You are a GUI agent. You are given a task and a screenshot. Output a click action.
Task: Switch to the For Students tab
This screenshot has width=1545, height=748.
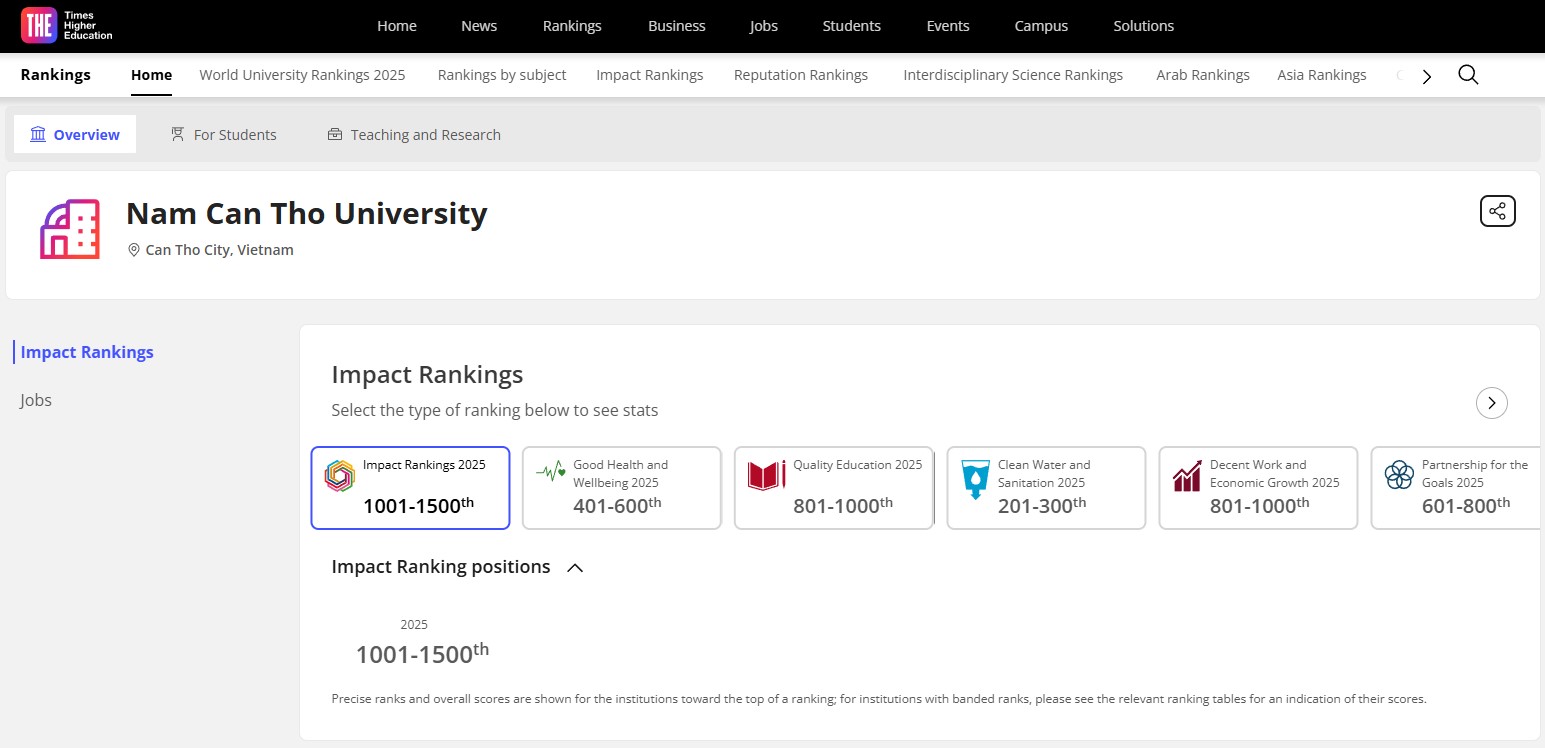(224, 134)
